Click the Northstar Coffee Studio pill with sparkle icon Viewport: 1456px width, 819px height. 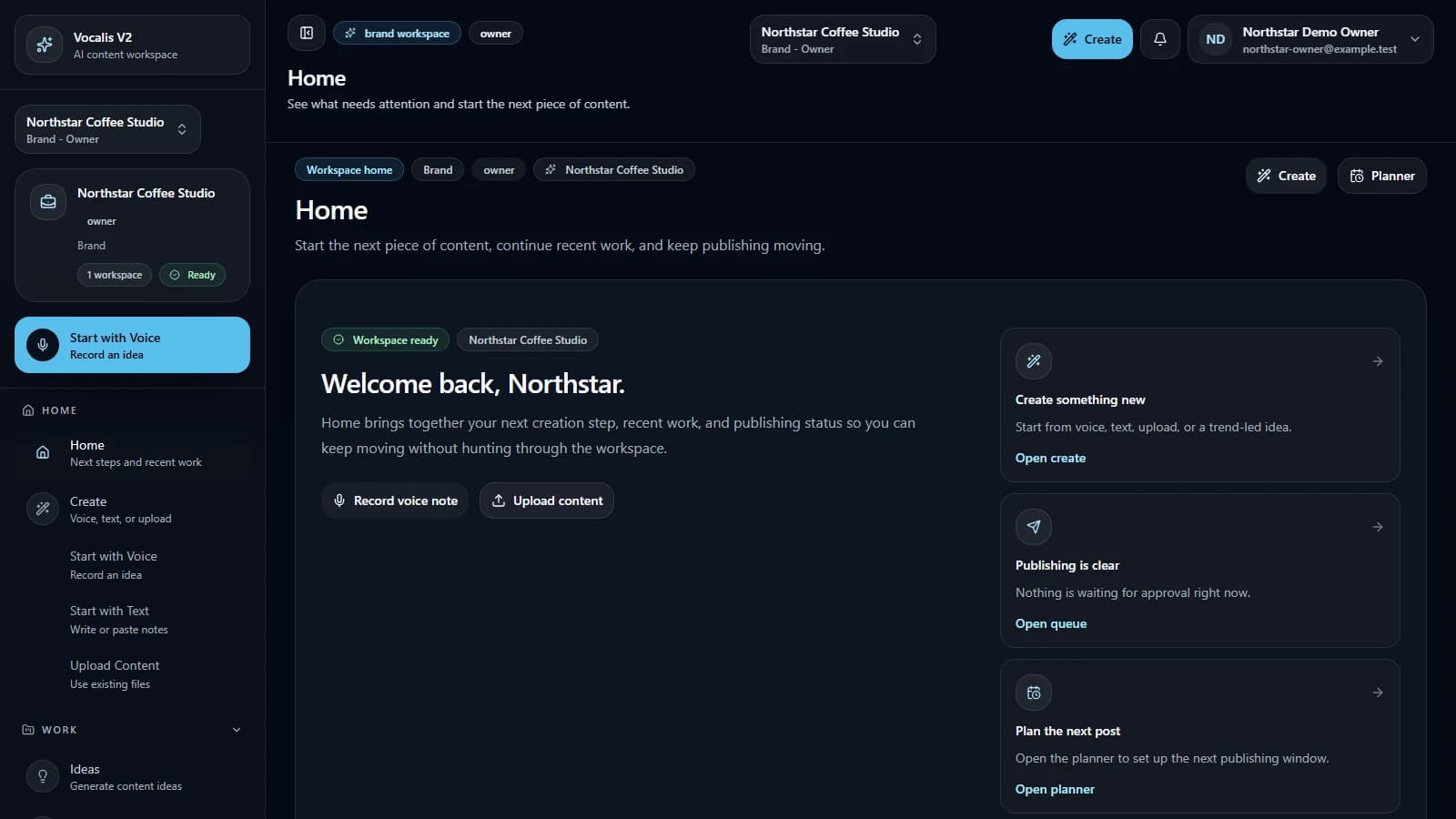coord(613,170)
